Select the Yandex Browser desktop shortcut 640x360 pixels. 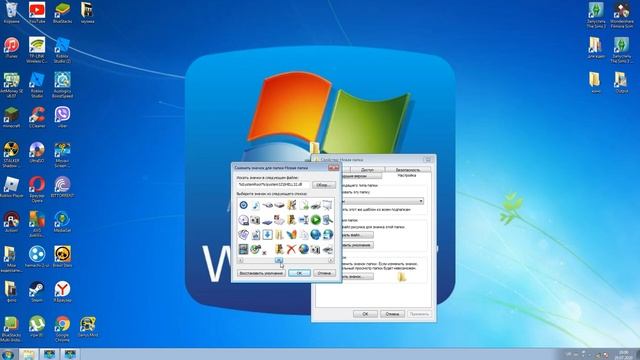(62, 292)
